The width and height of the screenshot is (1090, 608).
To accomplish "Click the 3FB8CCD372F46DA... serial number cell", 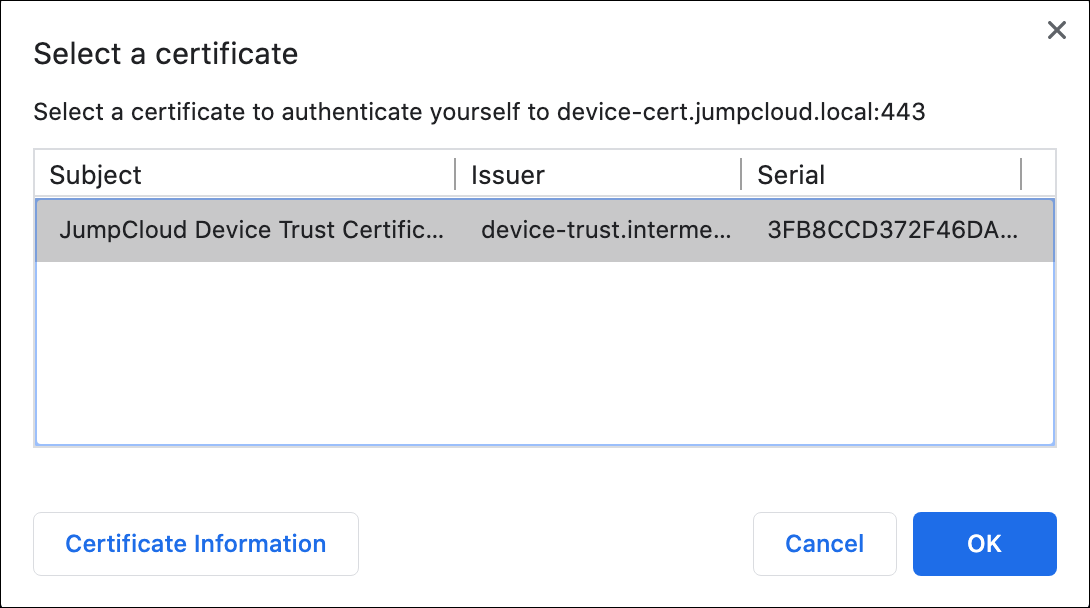I will (893, 230).
